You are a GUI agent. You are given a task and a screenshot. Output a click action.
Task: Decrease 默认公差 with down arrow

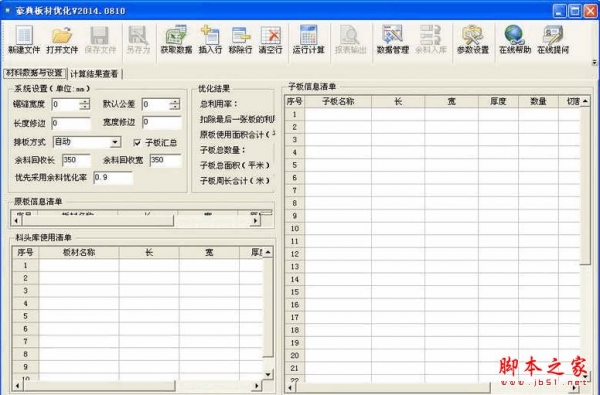pos(174,107)
